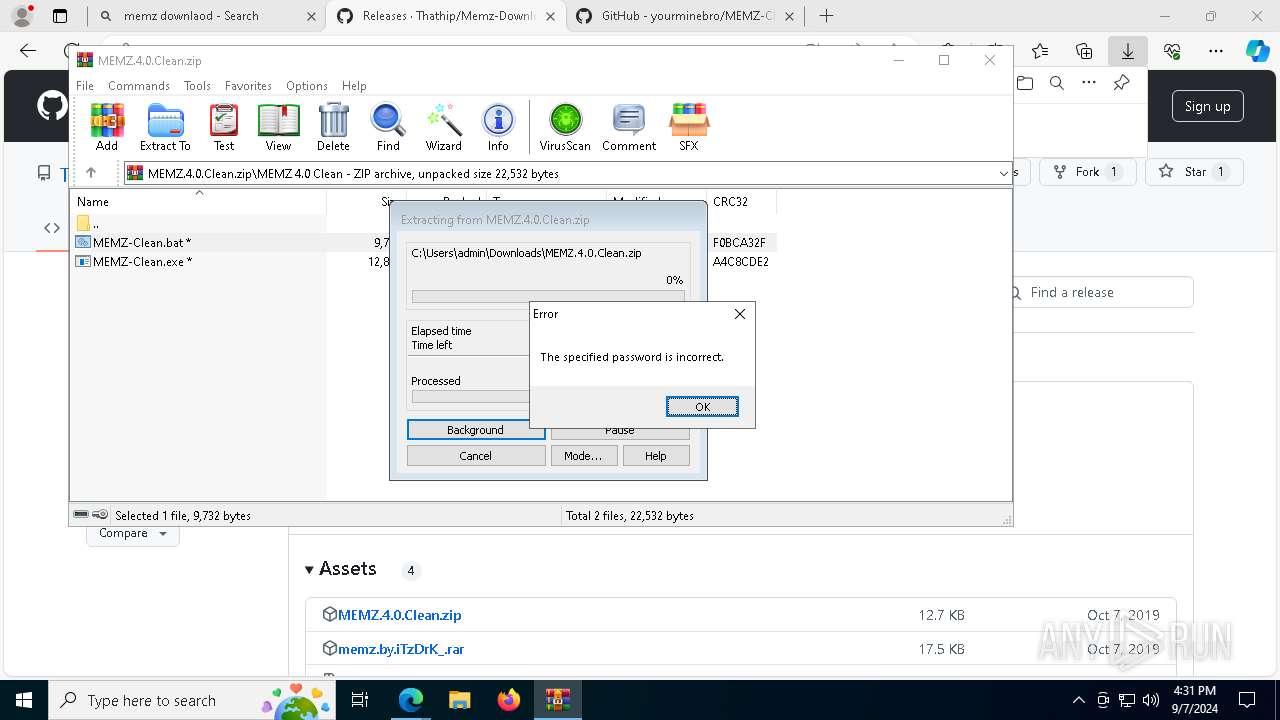Click OK in the Error dialog
This screenshot has height=720, width=1280.
tap(702, 407)
